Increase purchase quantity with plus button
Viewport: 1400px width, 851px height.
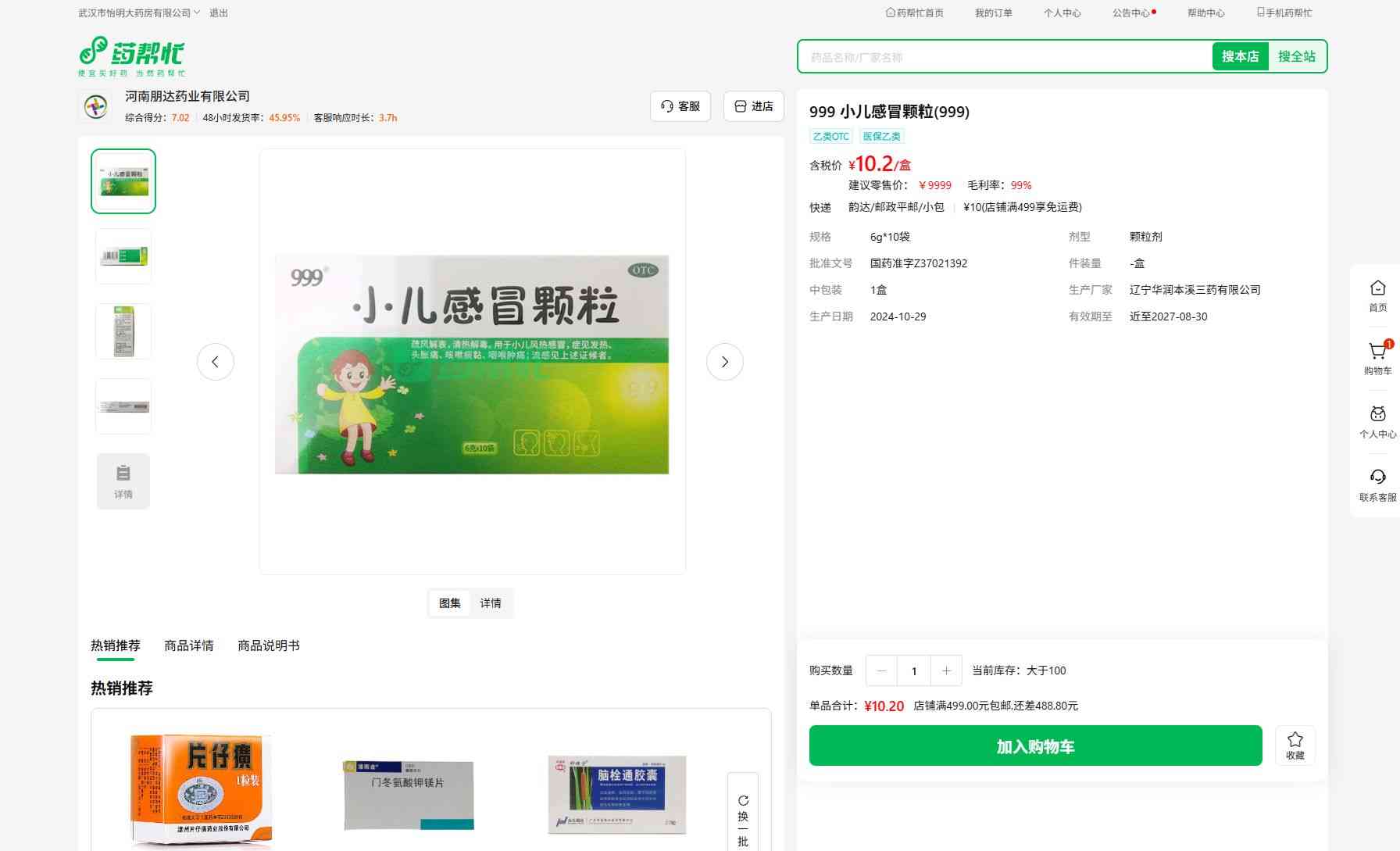point(946,670)
